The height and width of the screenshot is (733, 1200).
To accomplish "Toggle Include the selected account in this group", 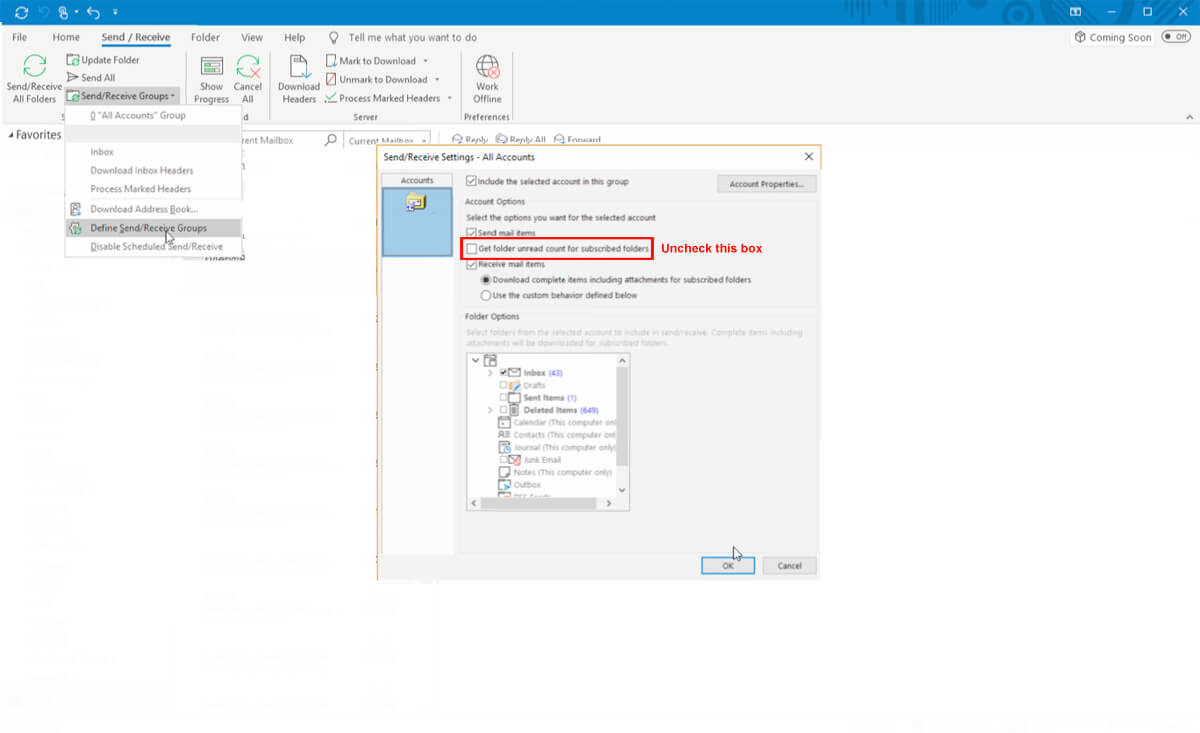I will [472, 181].
